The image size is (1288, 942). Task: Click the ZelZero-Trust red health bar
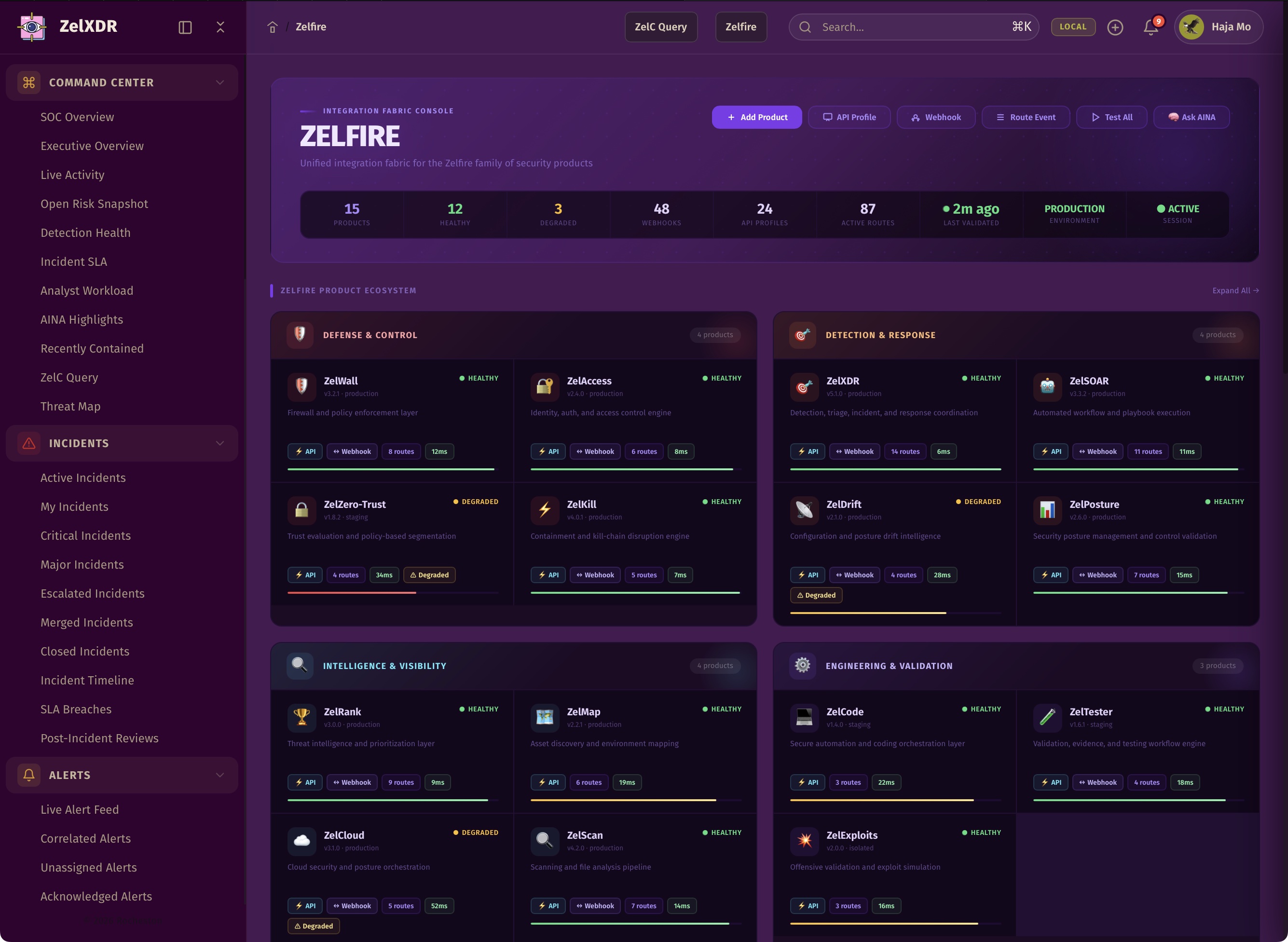coord(352,593)
